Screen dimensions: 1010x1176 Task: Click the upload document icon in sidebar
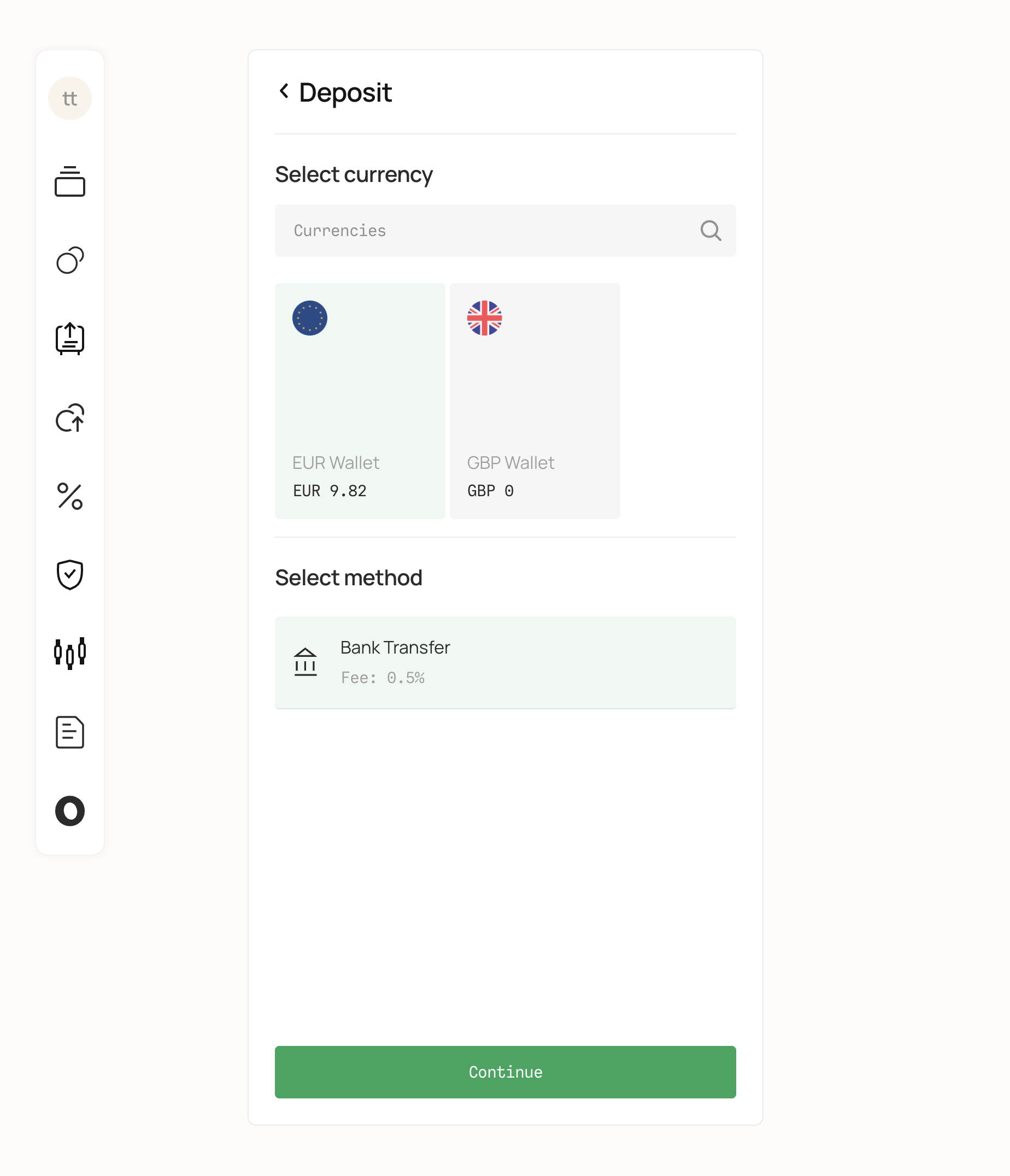(70, 339)
